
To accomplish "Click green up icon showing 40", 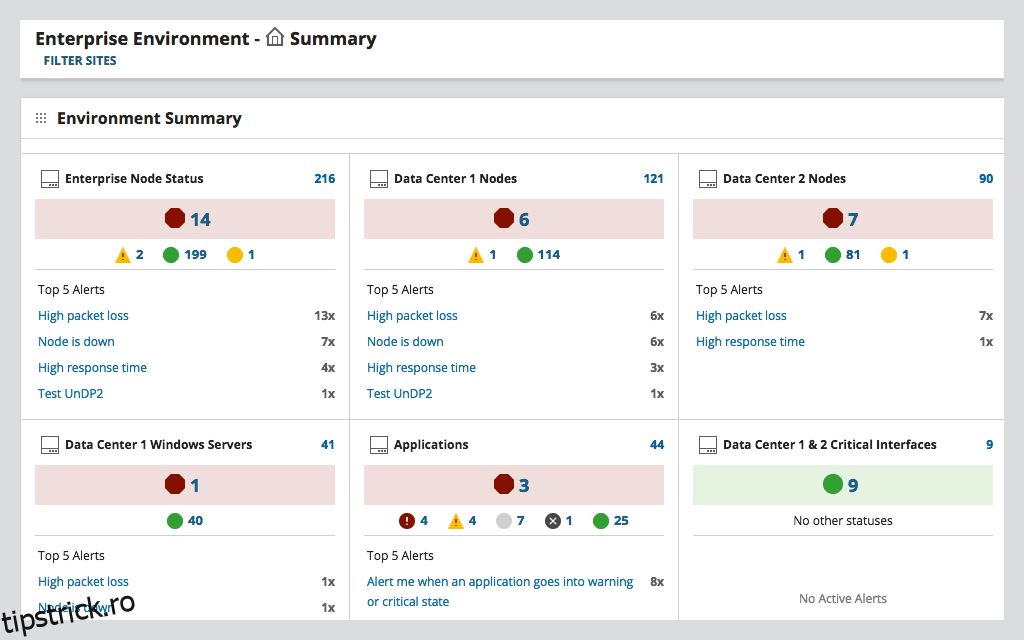I will (175, 520).
